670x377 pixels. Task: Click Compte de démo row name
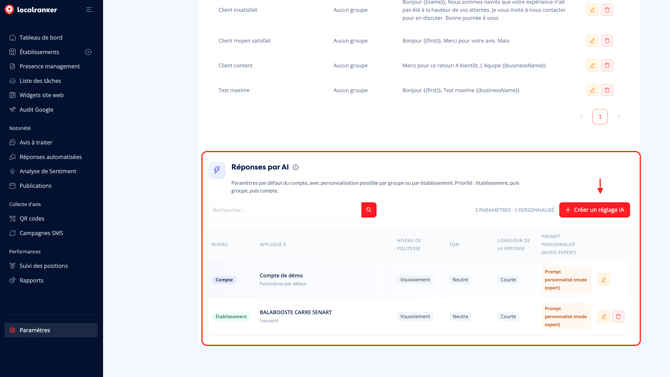point(281,276)
